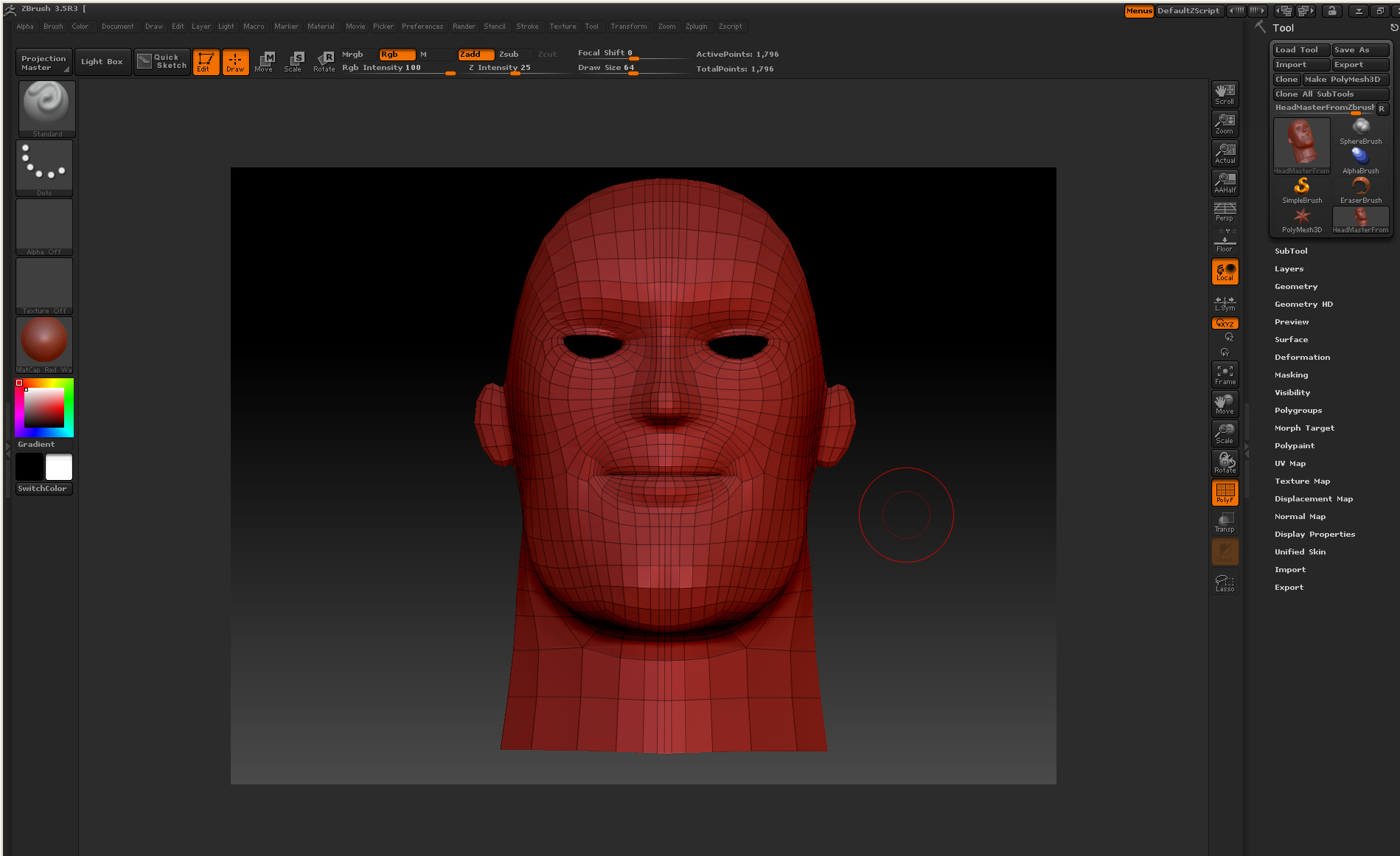
Task: Click the Frame icon in right shelf
Action: click(1225, 375)
